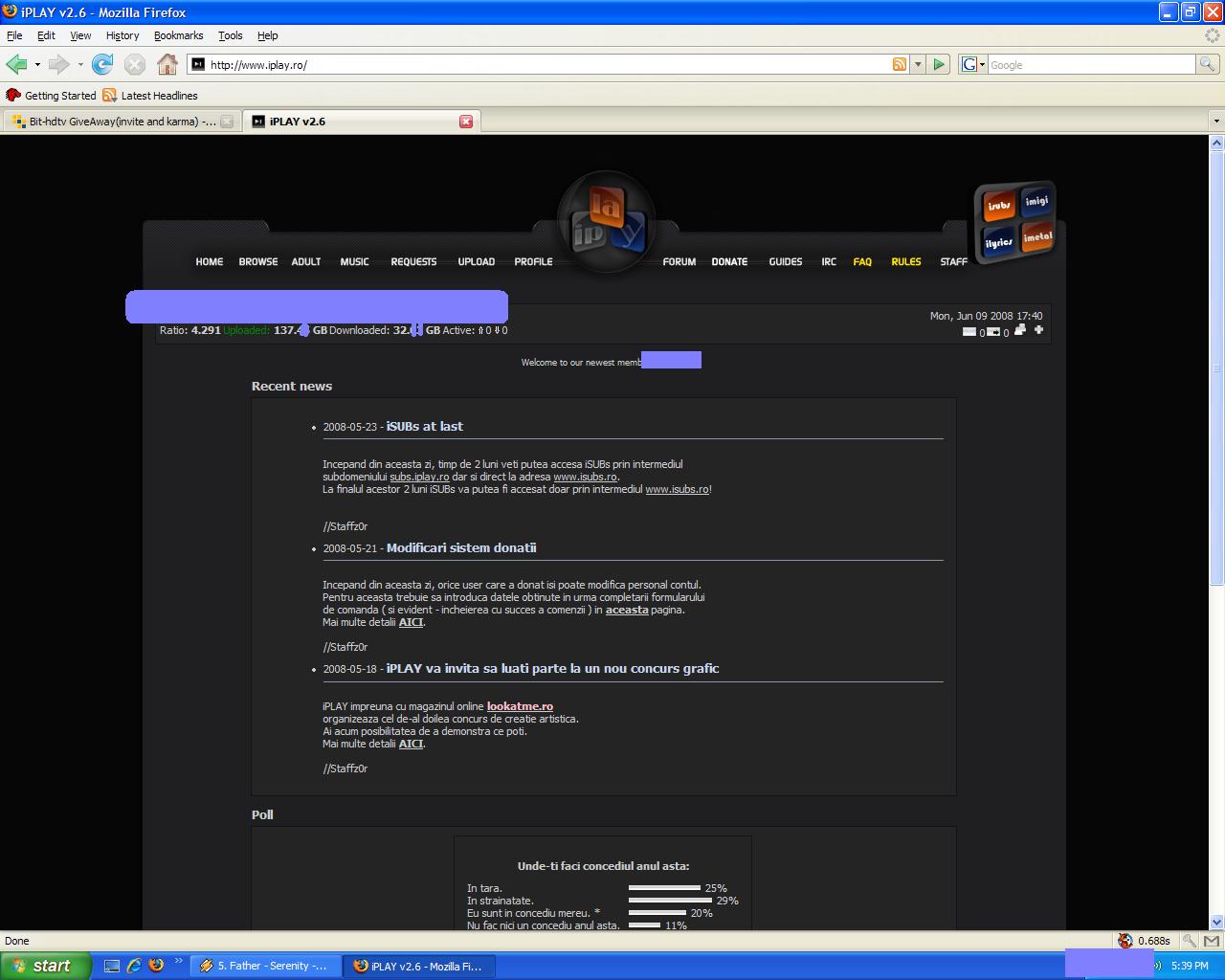The width and height of the screenshot is (1225, 980).
Task: Click the Firefox throbber icon at menu bar right
Action: pyautogui.click(x=1214, y=35)
